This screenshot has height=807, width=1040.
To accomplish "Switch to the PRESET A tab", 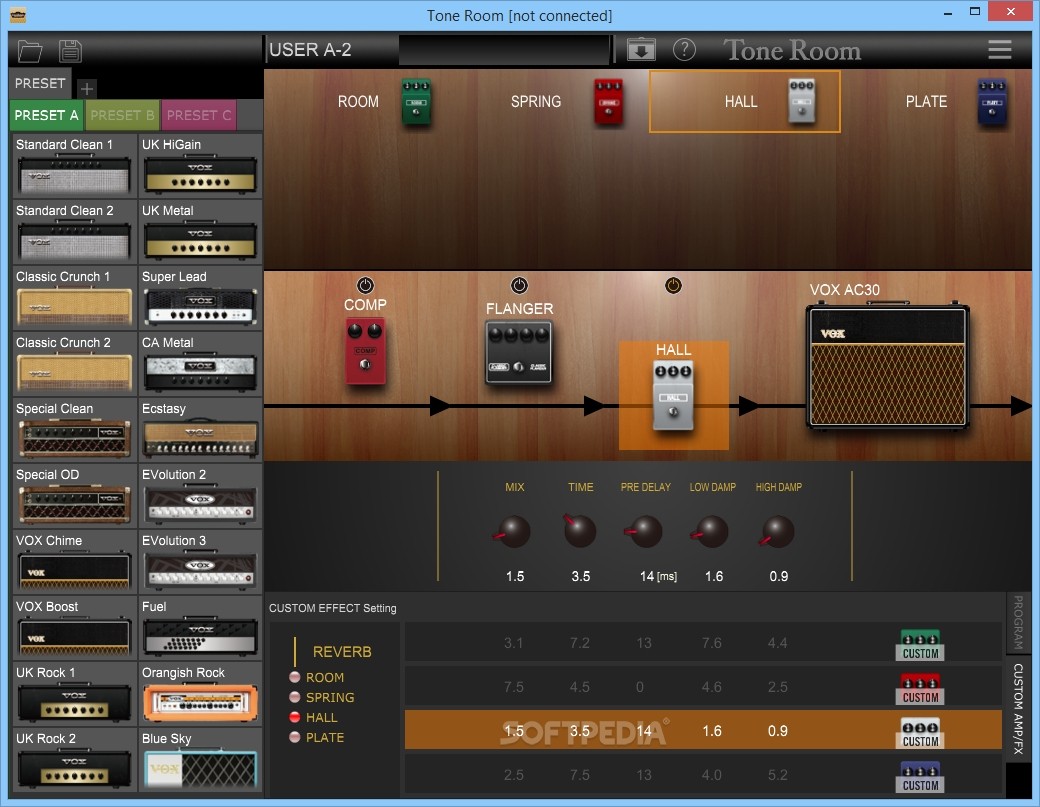I will click(46, 115).
